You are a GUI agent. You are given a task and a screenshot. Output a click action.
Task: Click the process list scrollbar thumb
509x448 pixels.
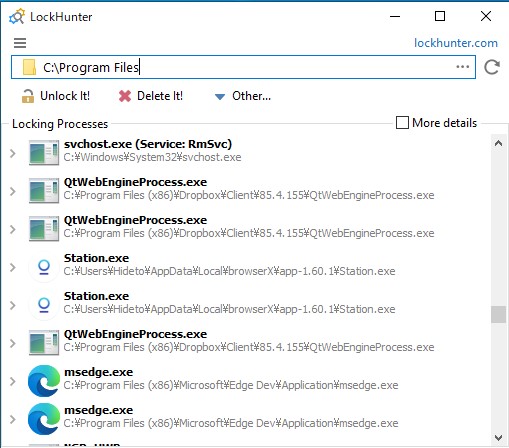498,314
